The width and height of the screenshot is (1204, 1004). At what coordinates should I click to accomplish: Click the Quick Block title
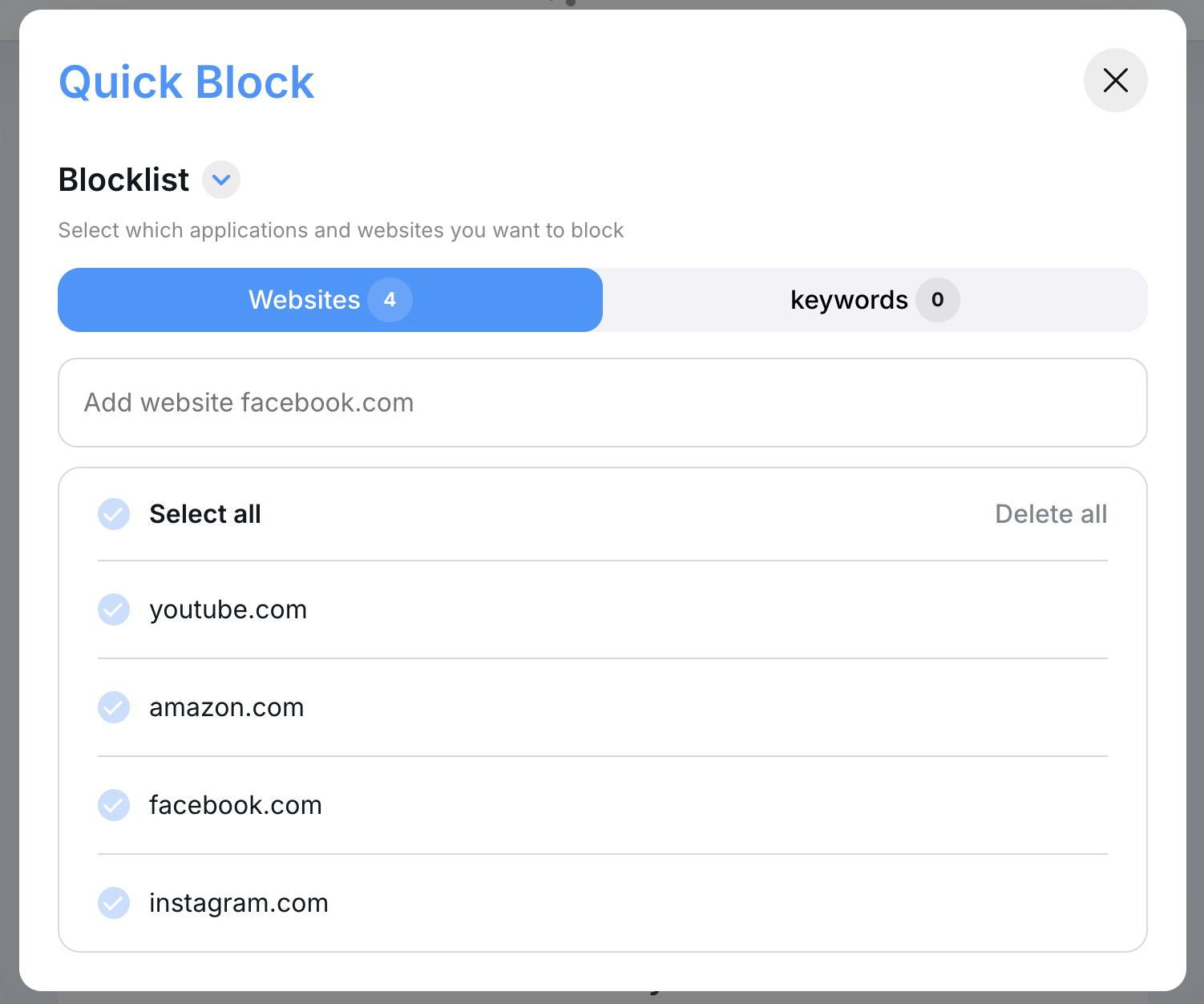click(186, 82)
